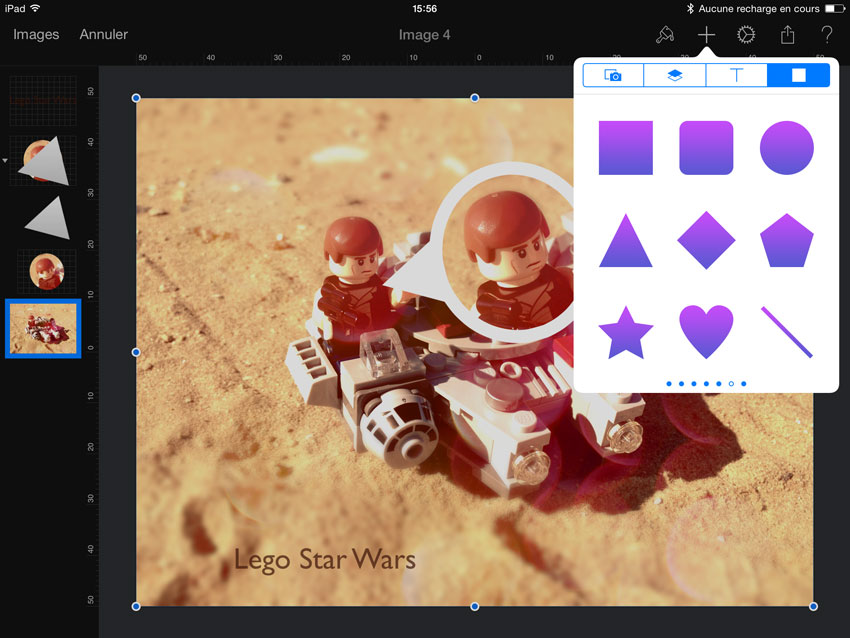Viewport: 850px width, 638px height.
Task: Select the highlighted photo layer thumbnail
Action: tap(43, 328)
